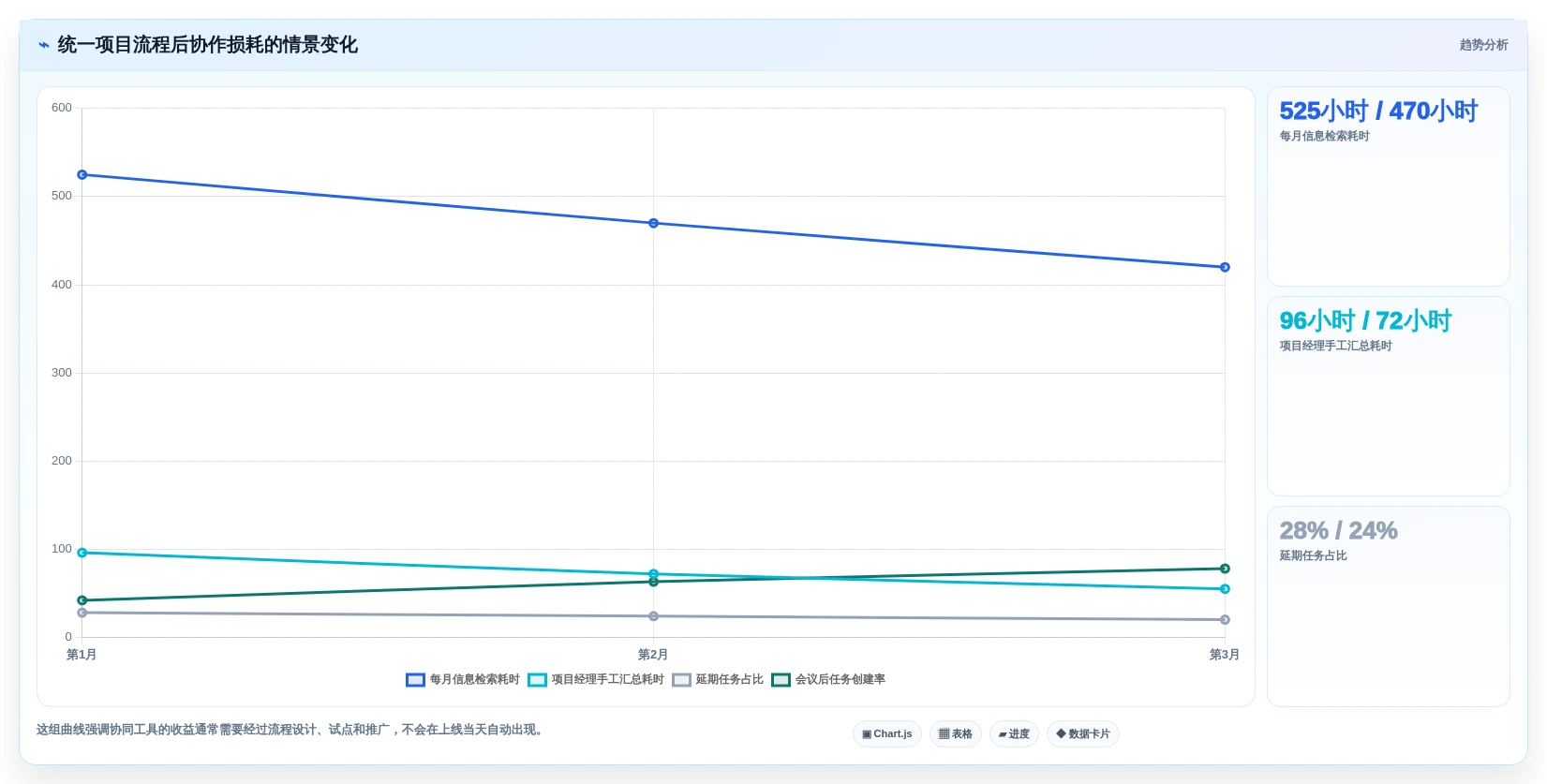Select the 进度 tag button
1547x784 pixels.
coord(1014,733)
